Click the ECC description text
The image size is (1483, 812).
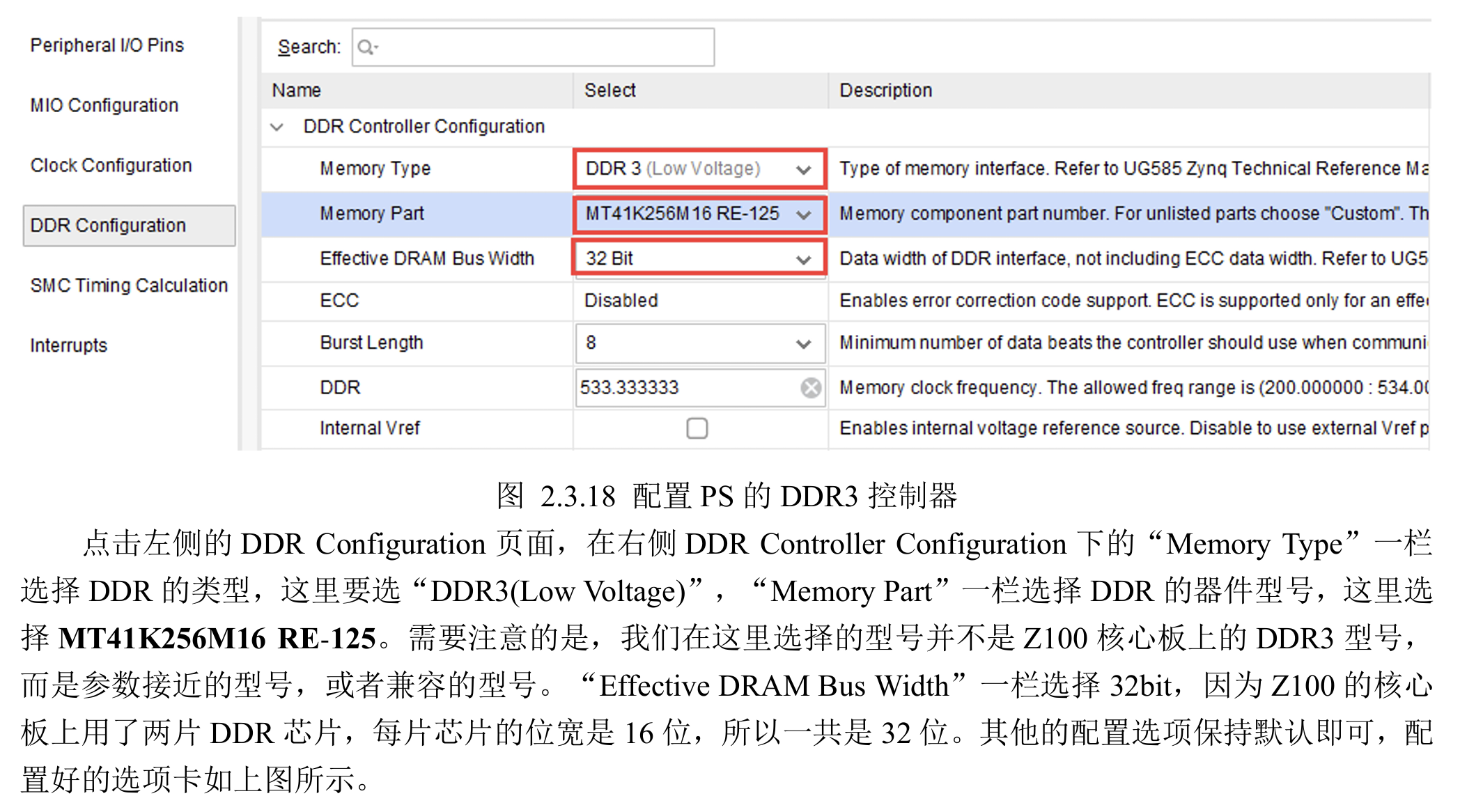1133,301
